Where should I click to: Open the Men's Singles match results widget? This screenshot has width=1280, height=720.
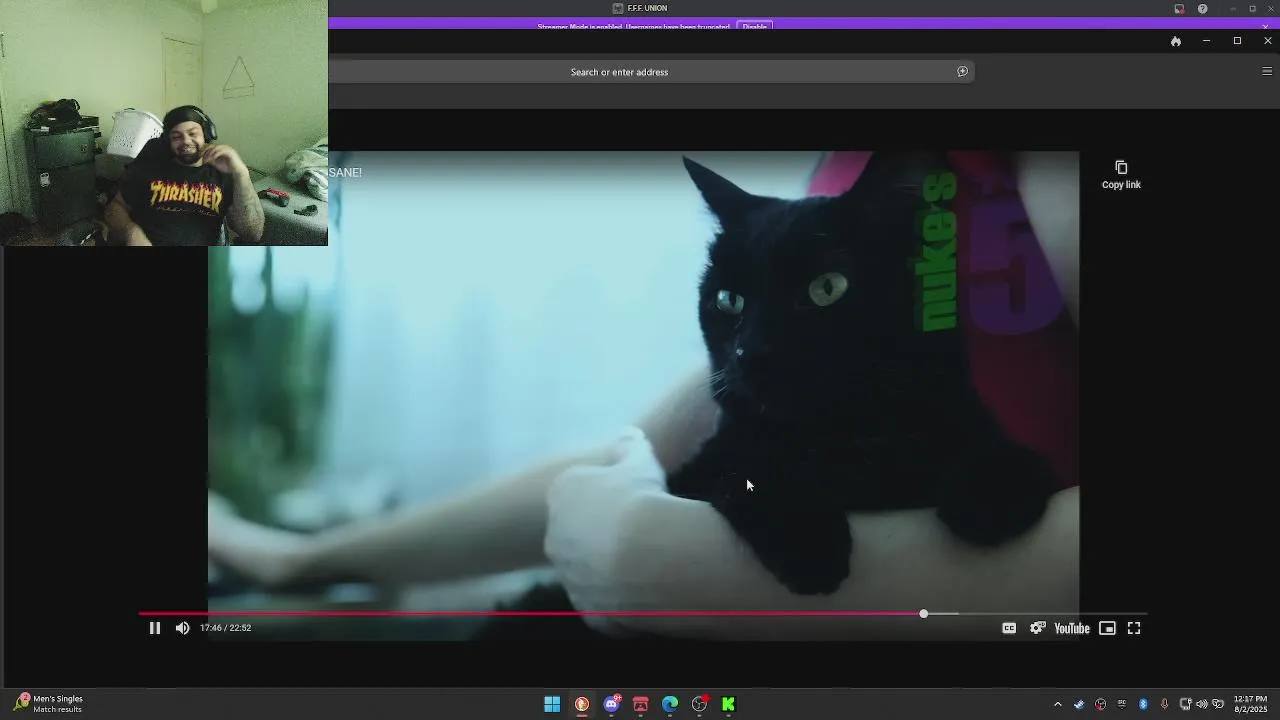point(48,704)
